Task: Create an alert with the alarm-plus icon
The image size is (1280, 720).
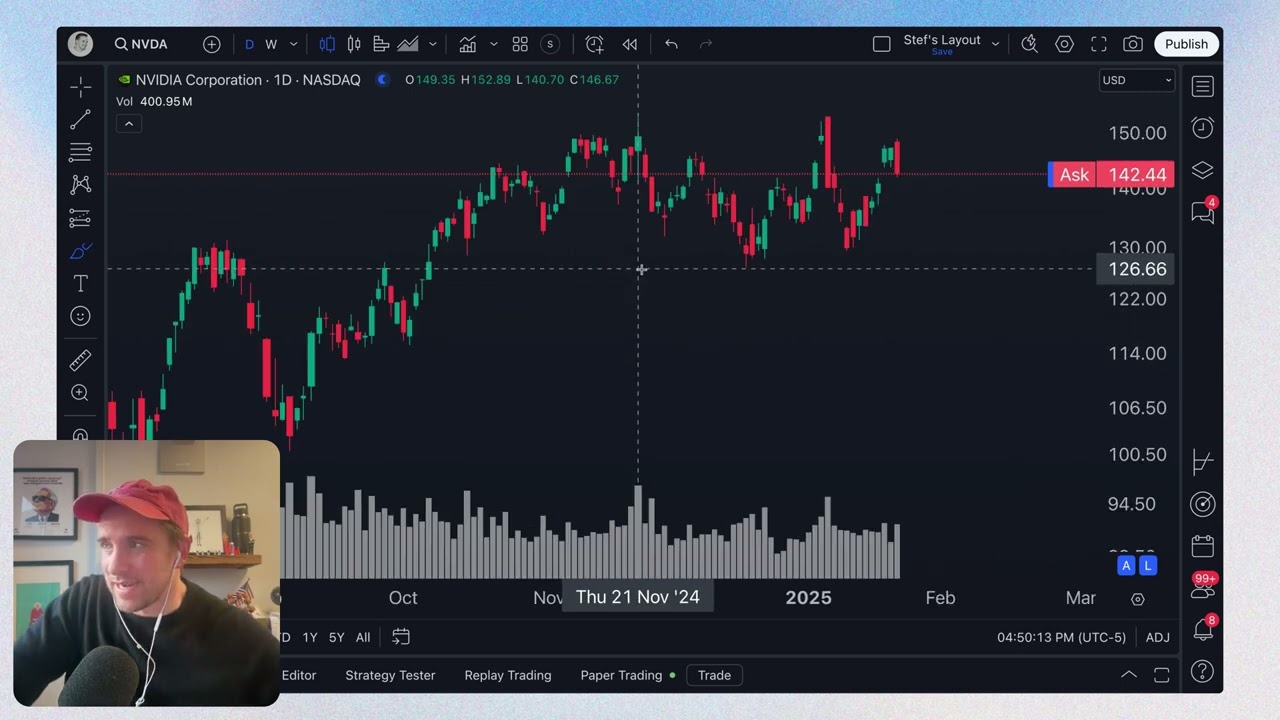Action: point(594,44)
